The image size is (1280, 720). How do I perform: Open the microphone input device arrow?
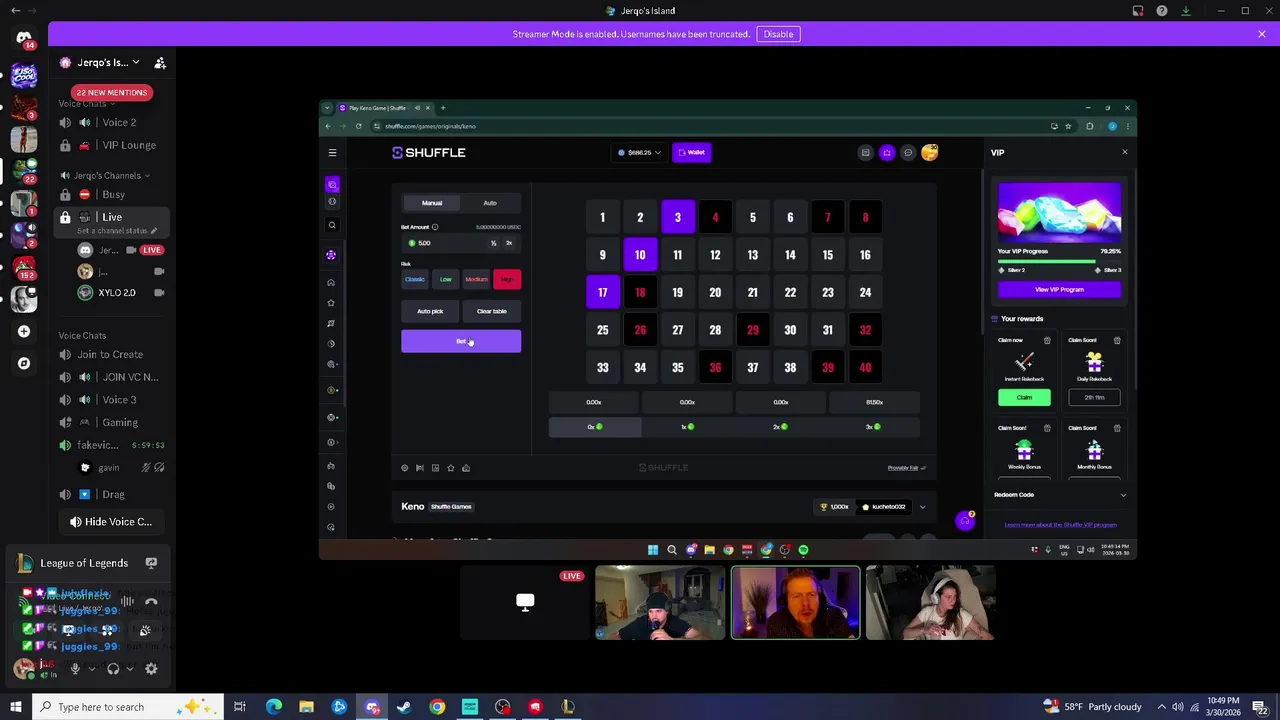point(92,669)
